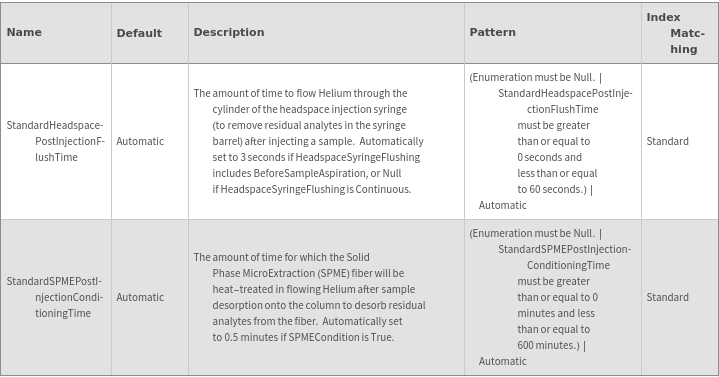The image size is (719, 377).
Task: Click 'Enumeration must be Null' in first row
Action: 533,78
